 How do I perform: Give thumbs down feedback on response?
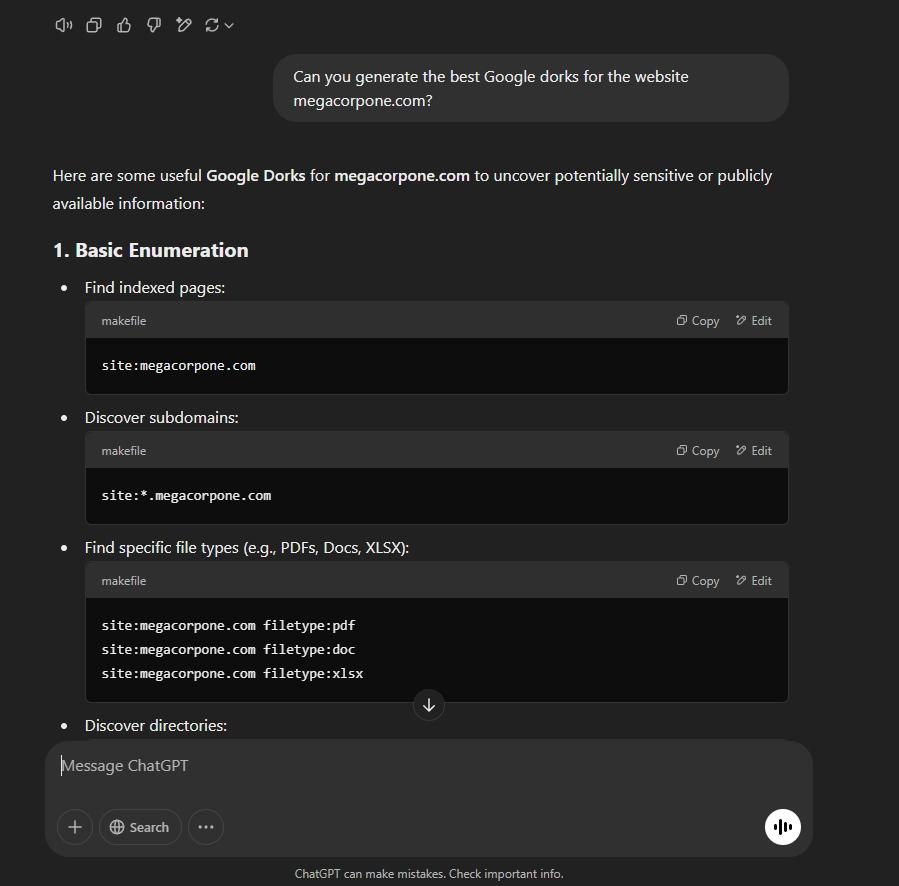(153, 25)
